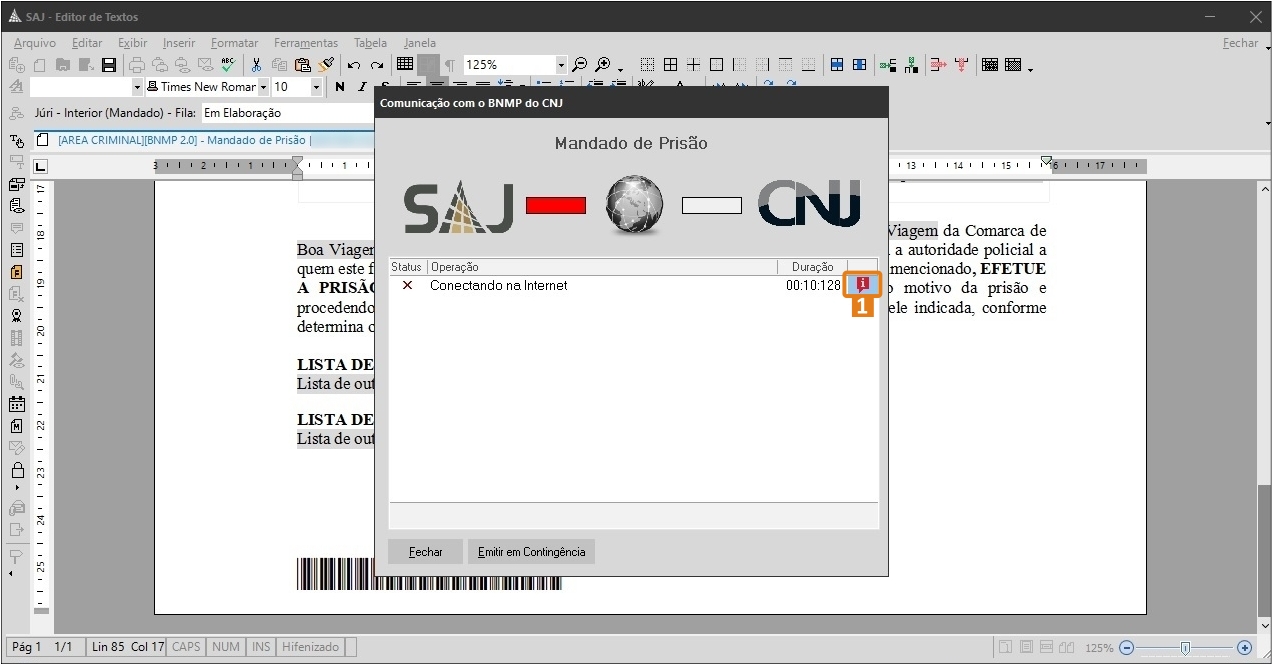
Task: Toggle CAPS indicator in status bar
Action: [186, 647]
